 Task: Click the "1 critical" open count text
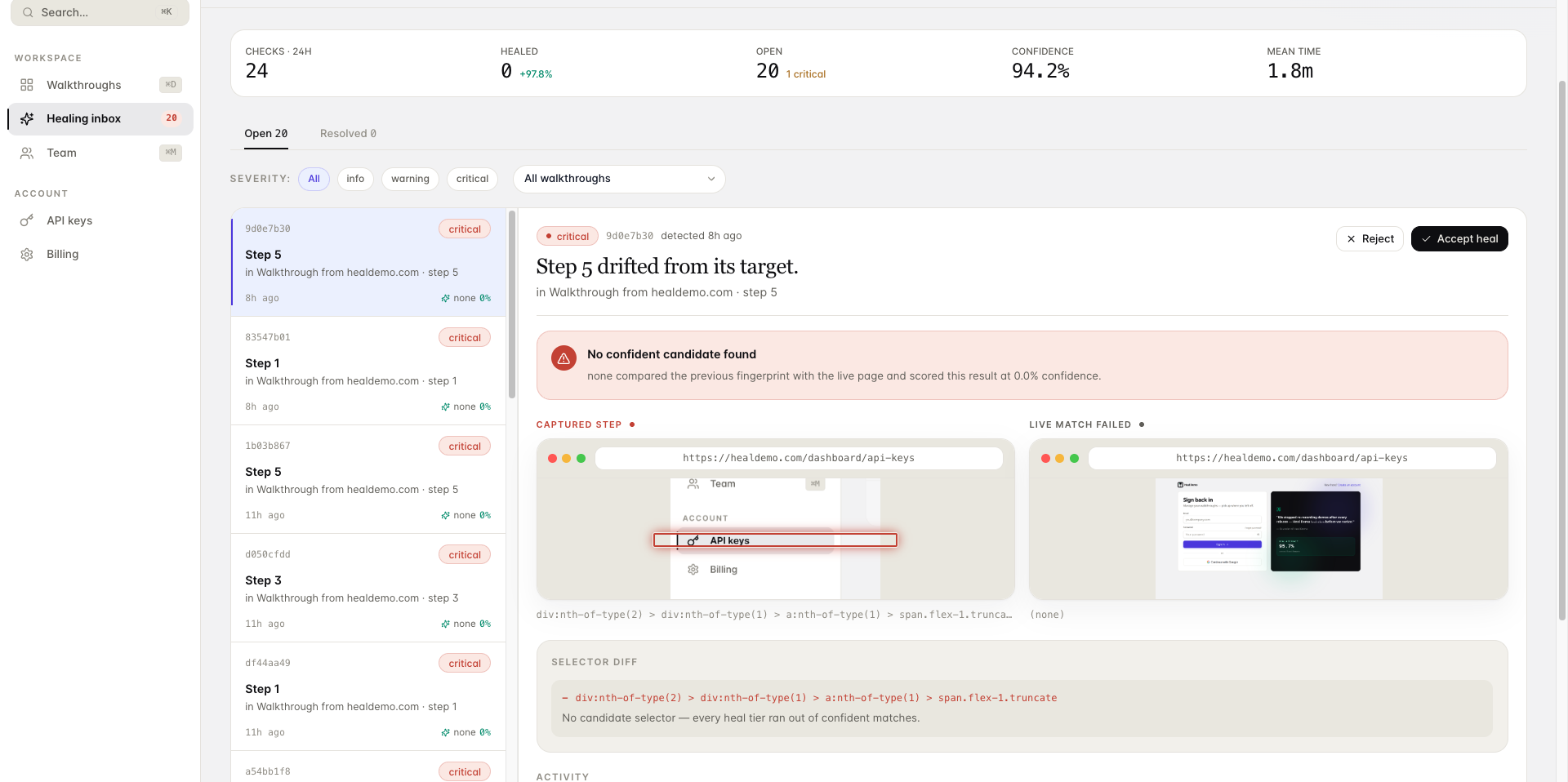point(805,74)
